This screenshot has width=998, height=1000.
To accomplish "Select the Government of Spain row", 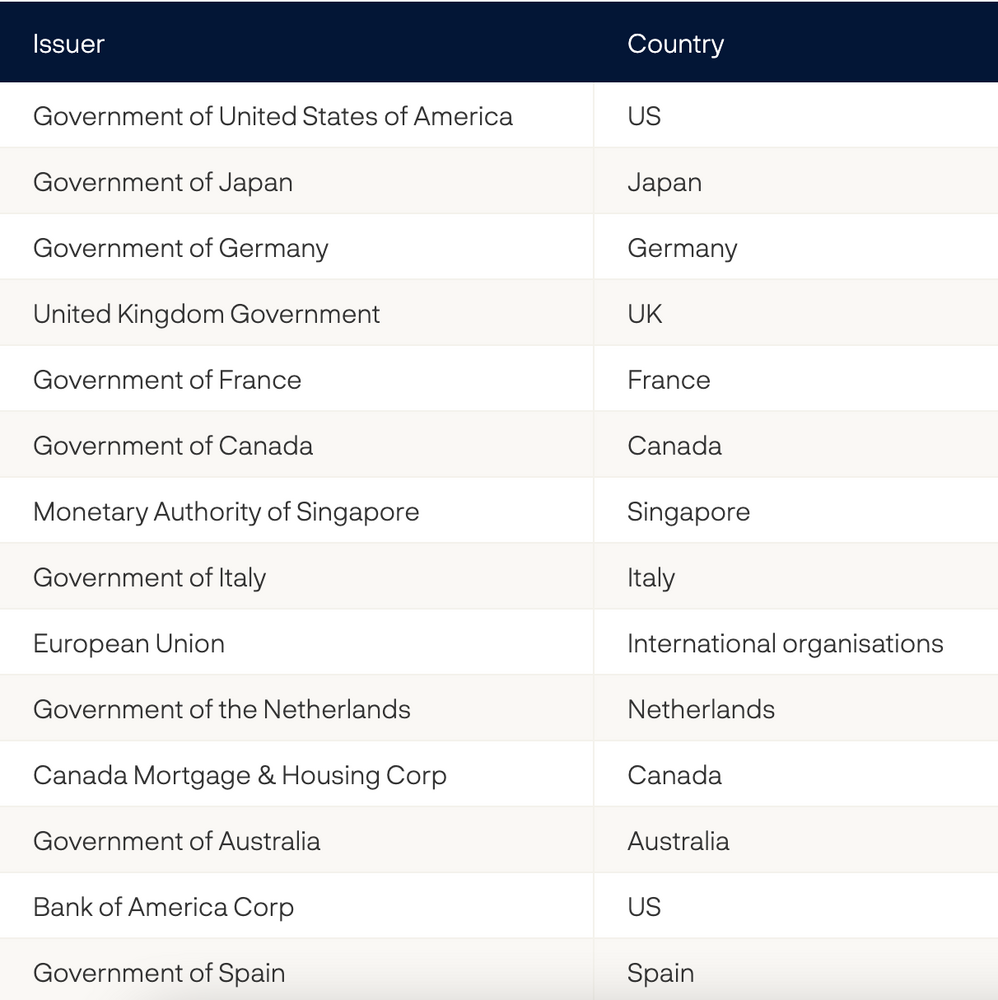I will [159, 973].
